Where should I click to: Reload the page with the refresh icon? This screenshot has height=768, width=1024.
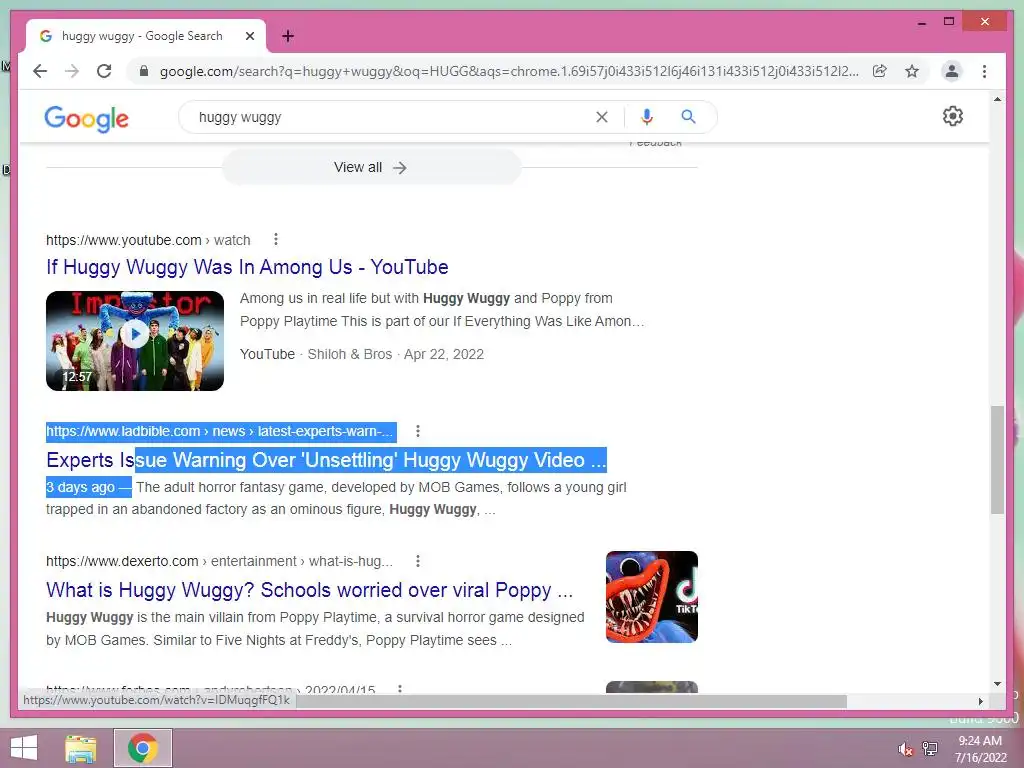pyautogui.click(x=104, y=71)
